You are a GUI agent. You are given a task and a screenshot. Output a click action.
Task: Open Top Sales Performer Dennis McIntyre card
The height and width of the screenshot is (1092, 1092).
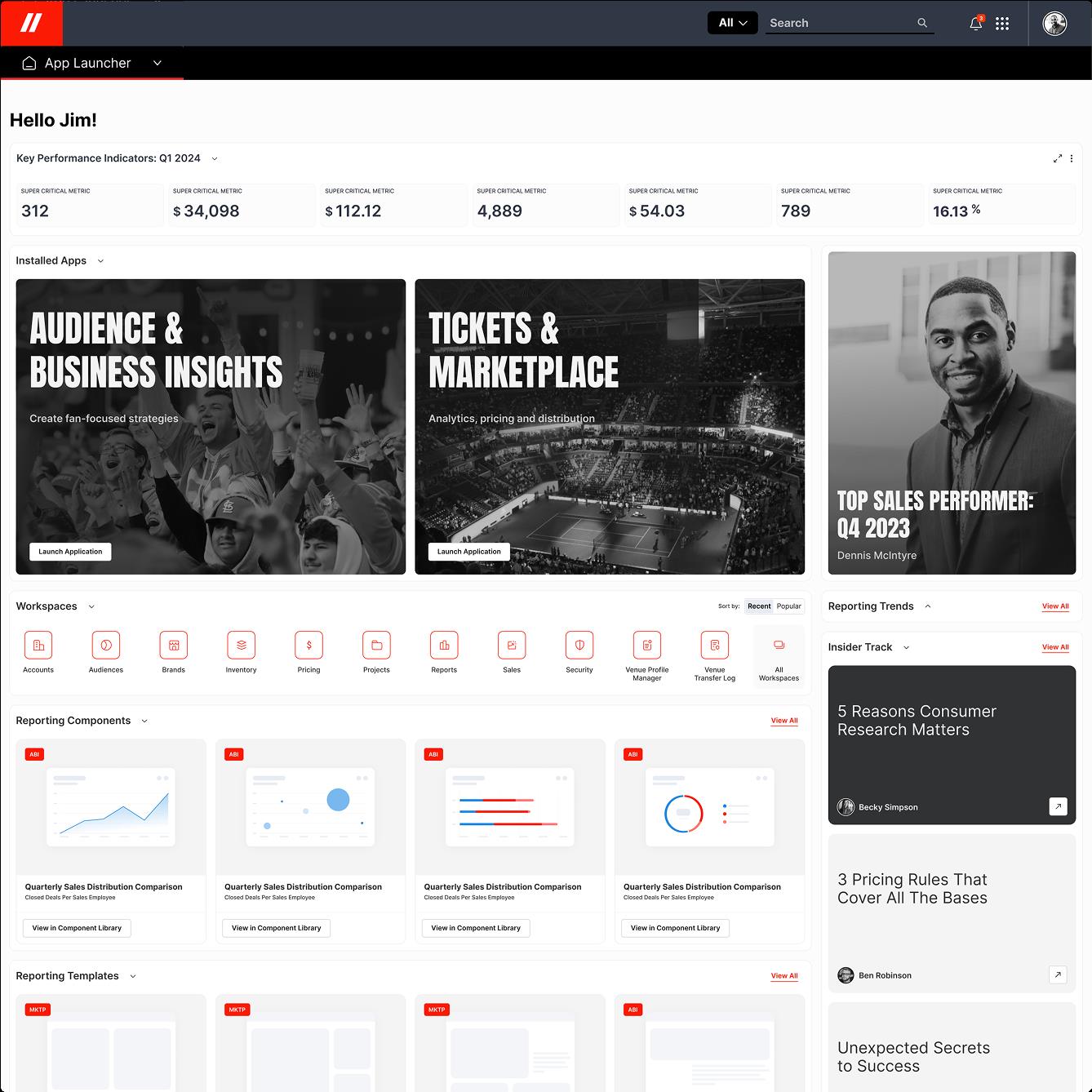(952, 413)
